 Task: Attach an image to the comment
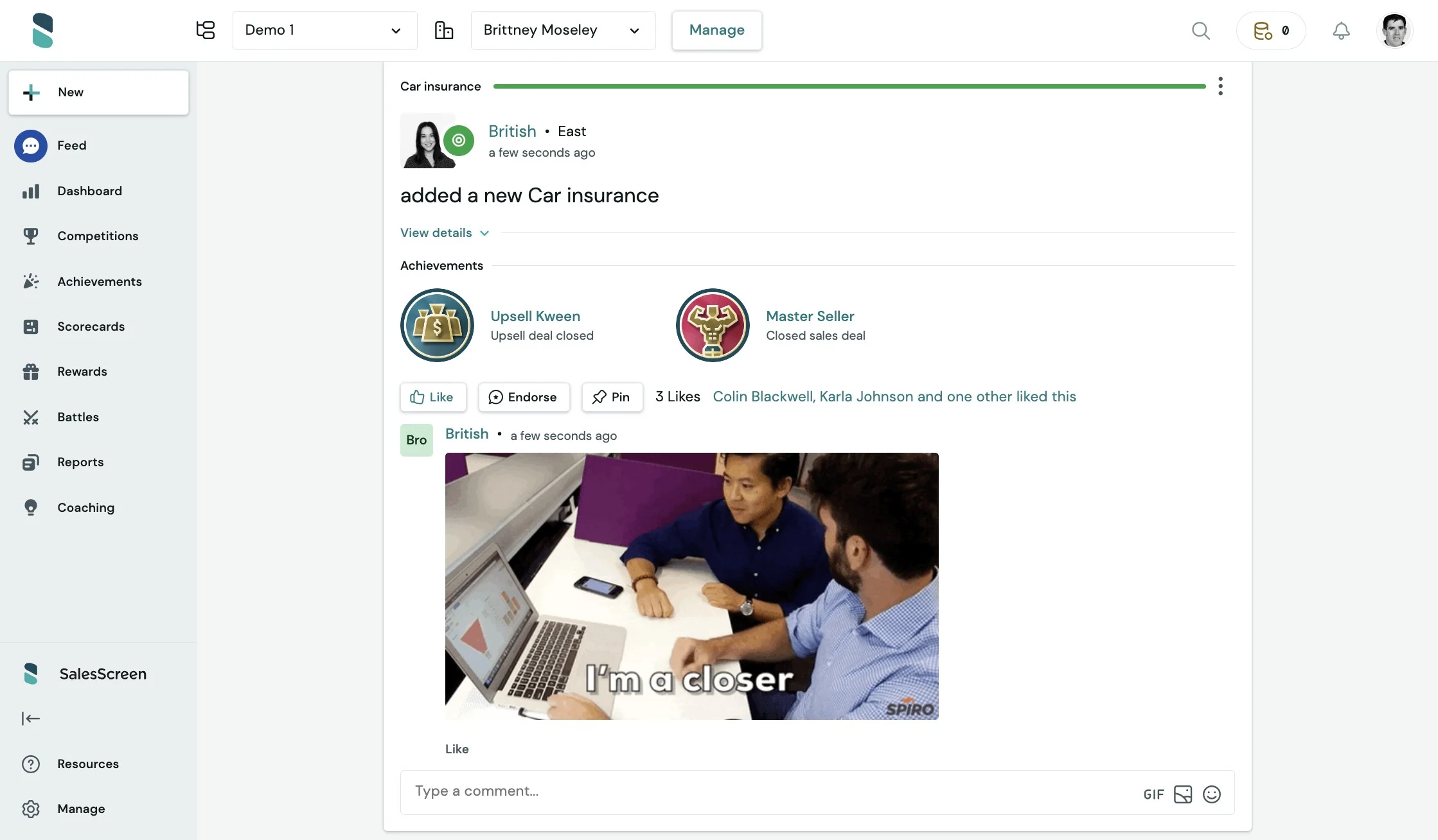(1182, 795)
